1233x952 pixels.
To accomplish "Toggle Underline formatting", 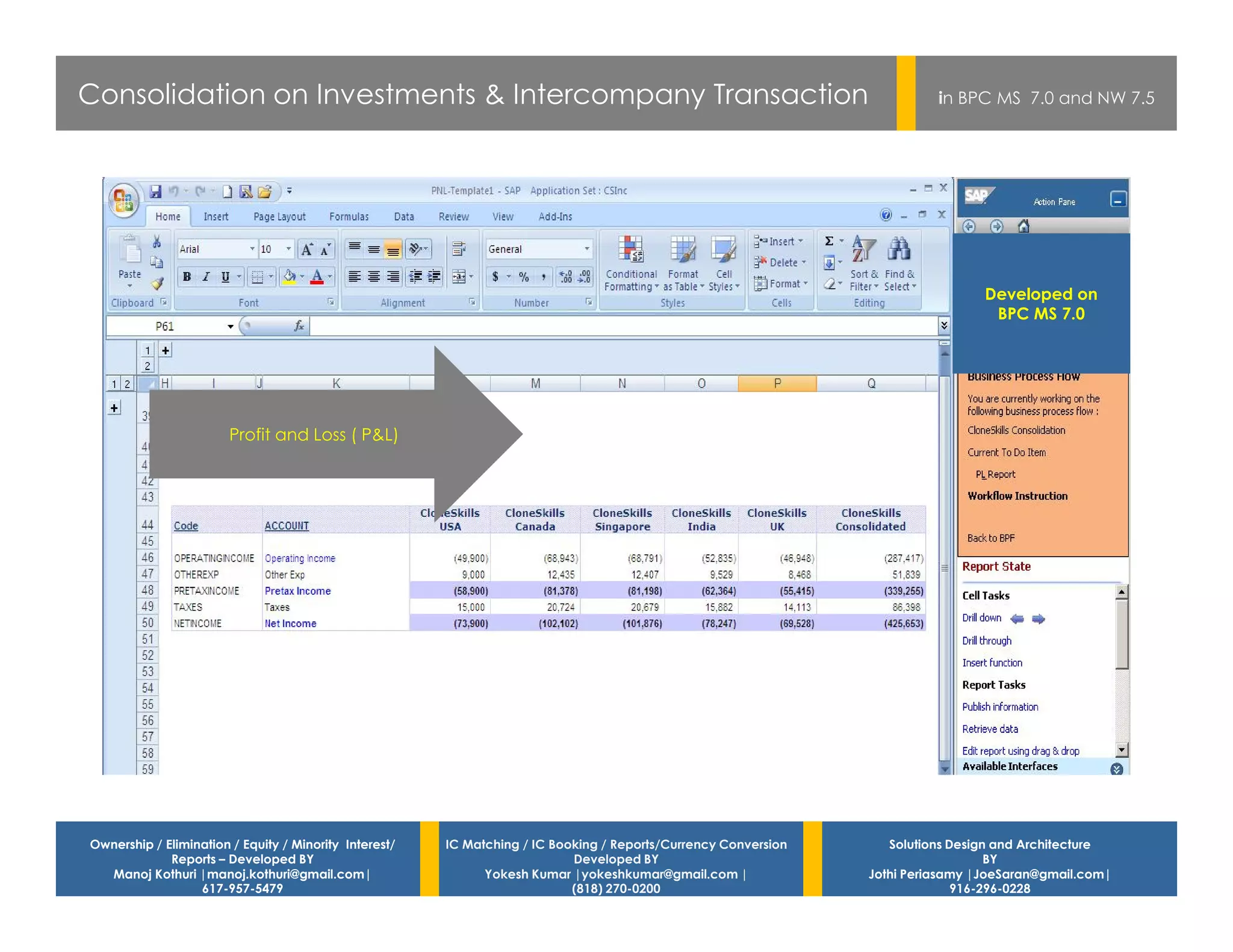I will [x=225, y=277].
